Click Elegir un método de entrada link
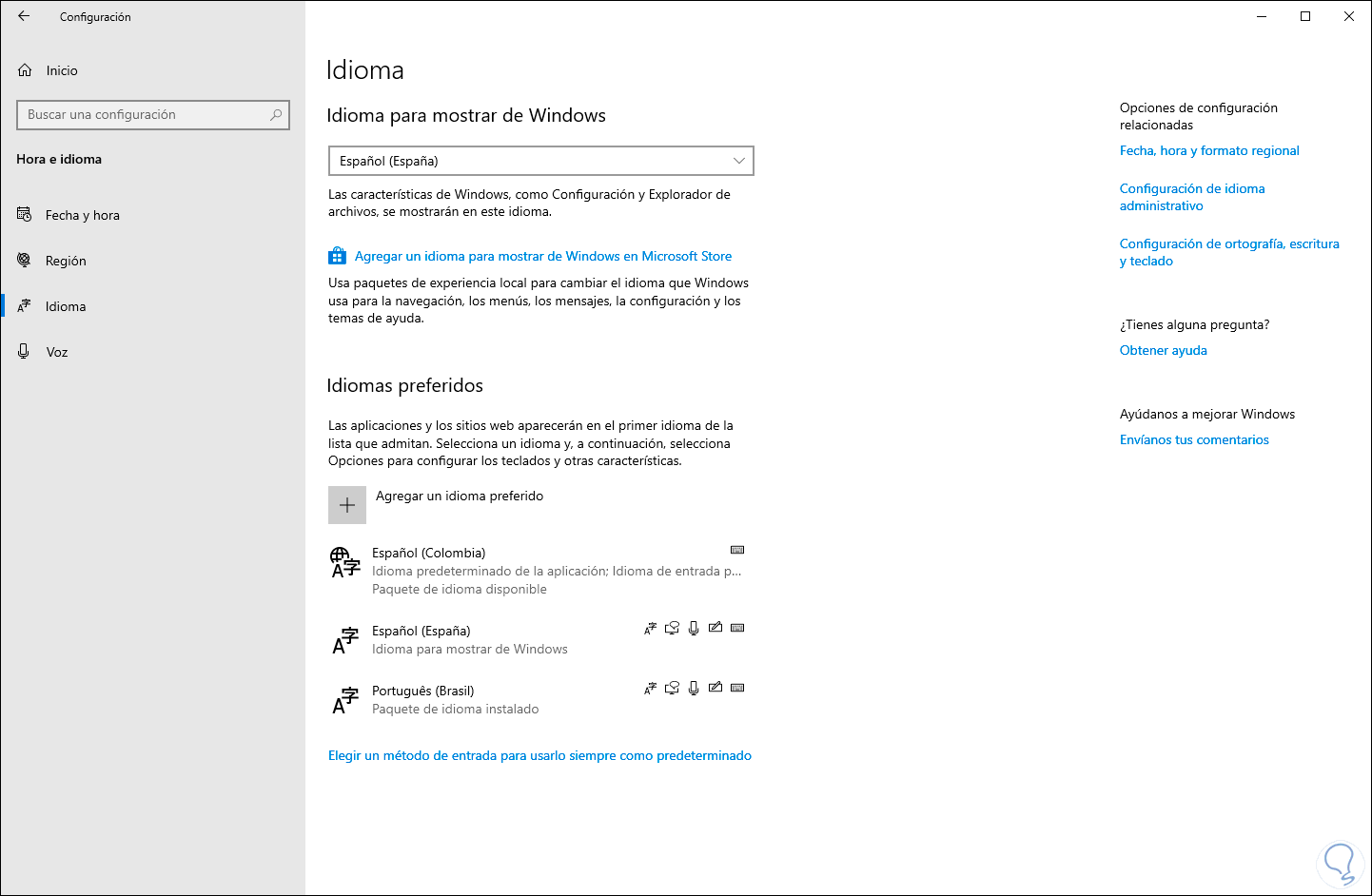Screen dimensions: 1372x896 point(539,755)
